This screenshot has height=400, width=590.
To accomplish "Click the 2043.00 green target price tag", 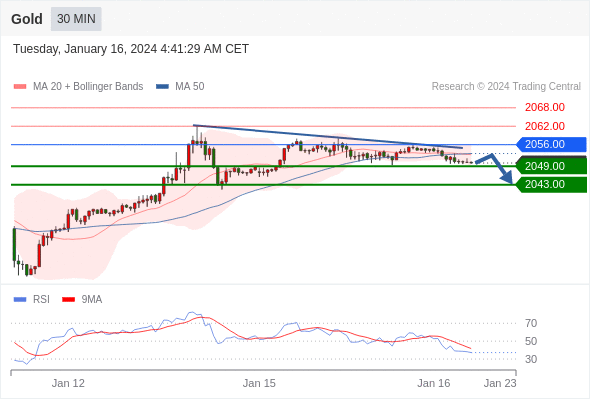I will point(551,184).
